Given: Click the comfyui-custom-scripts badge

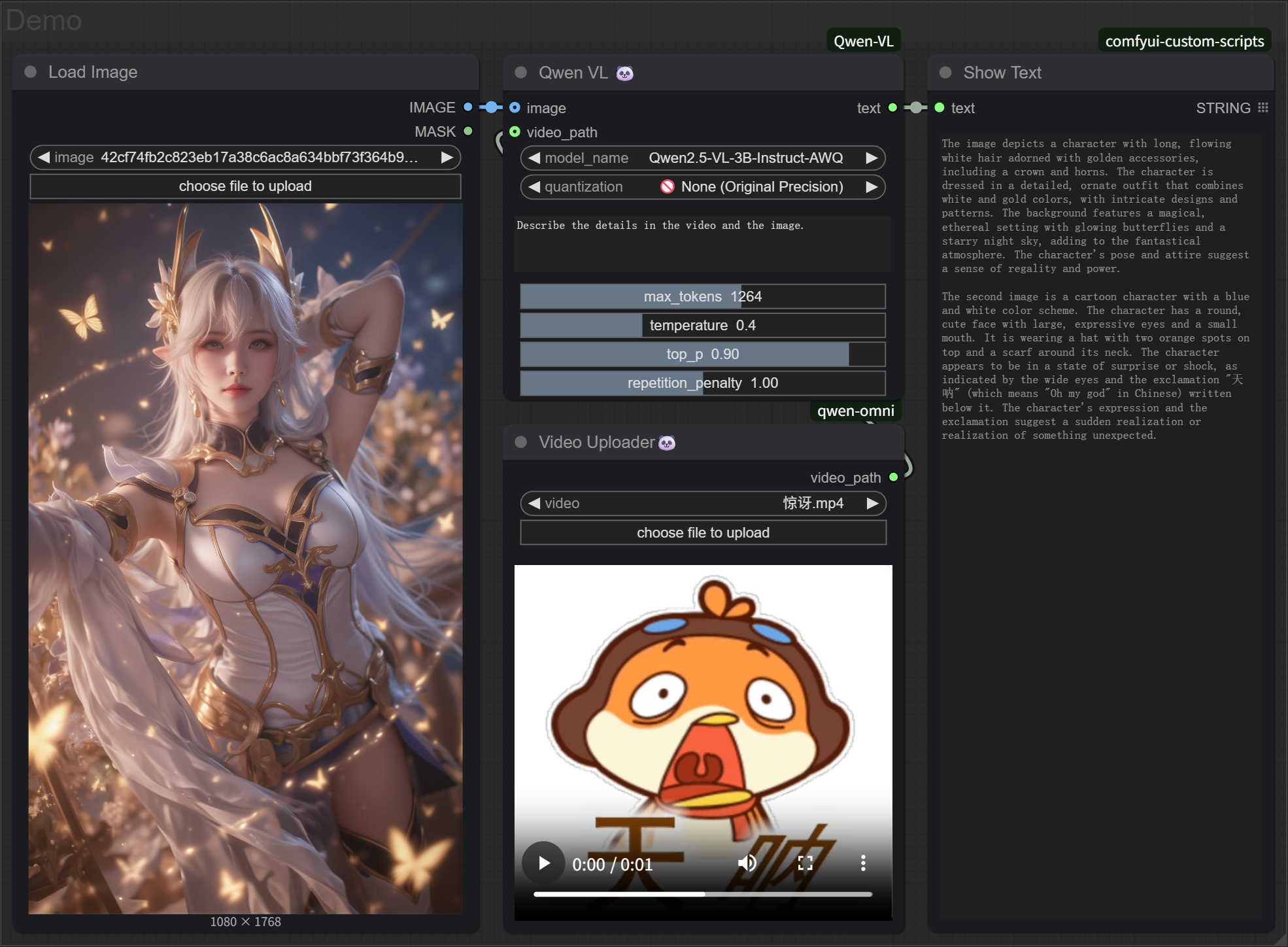Looking at the screenshot, I should coord(1184,41).
